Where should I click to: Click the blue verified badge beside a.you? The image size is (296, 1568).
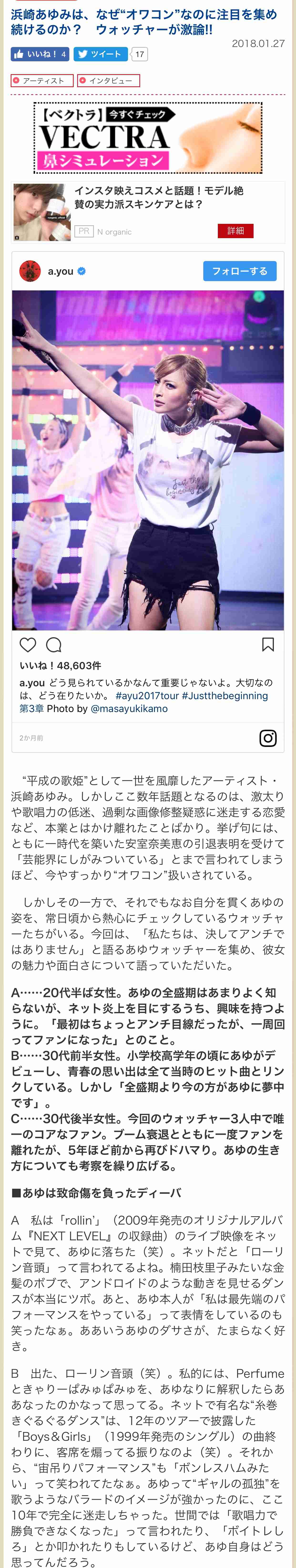click(x=82, y=271)
